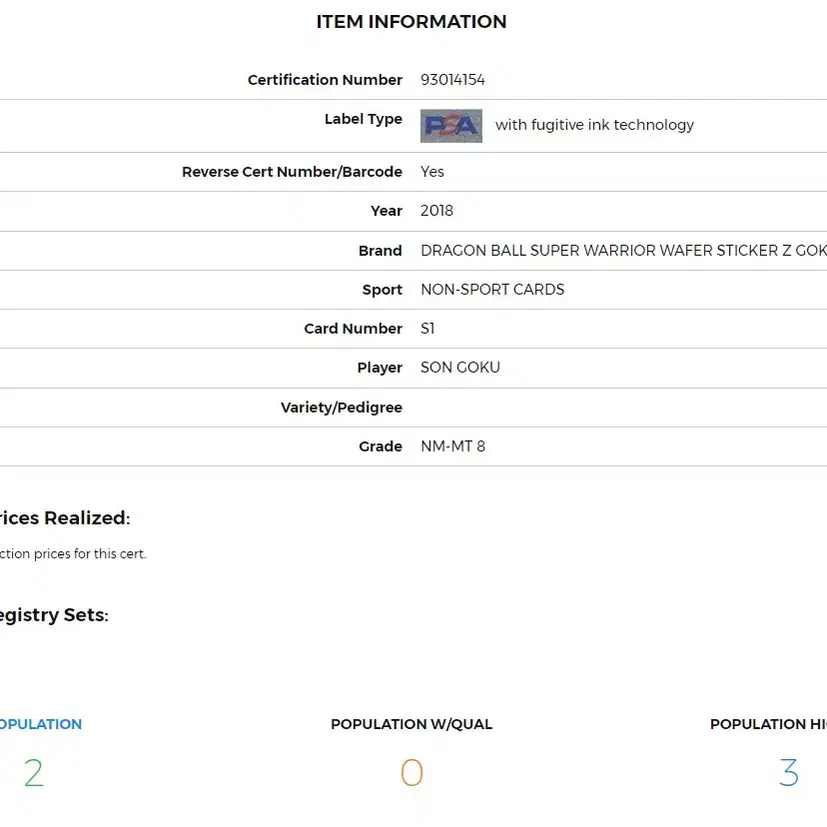Click the player name SON GOKU
This screenshot has width=827, height=827.
[460, 368]
